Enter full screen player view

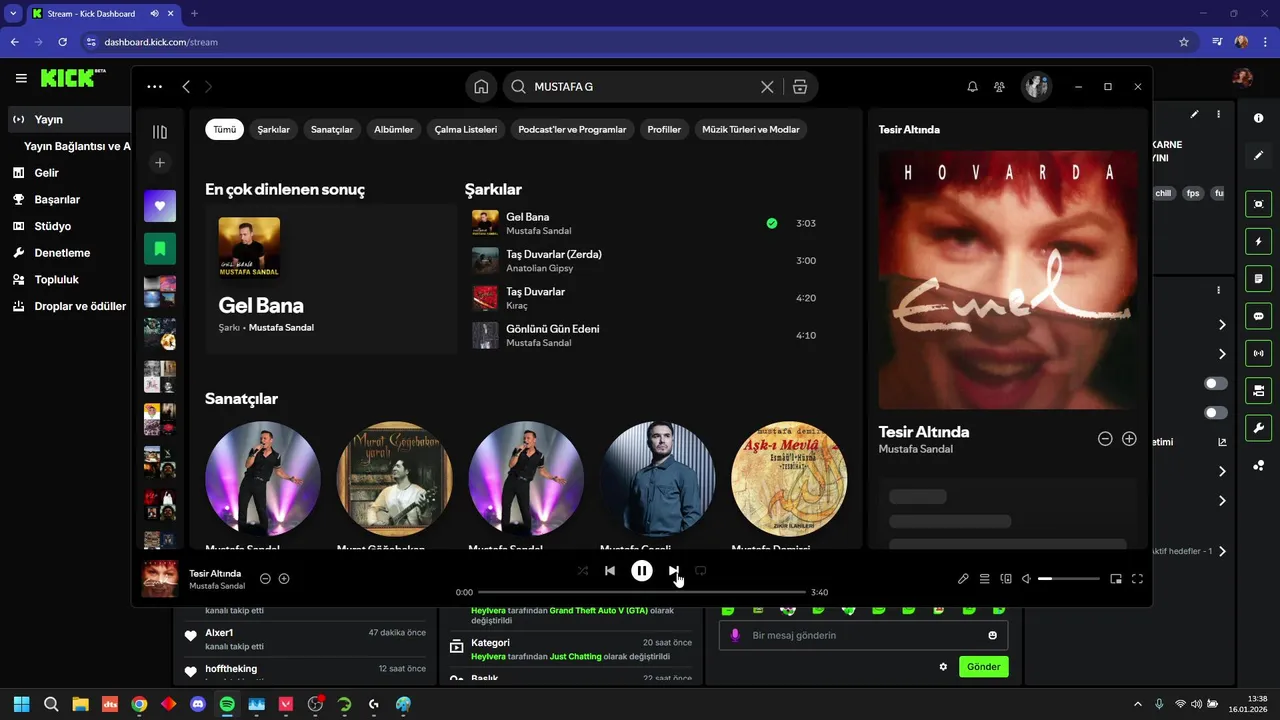point(1137,578)
